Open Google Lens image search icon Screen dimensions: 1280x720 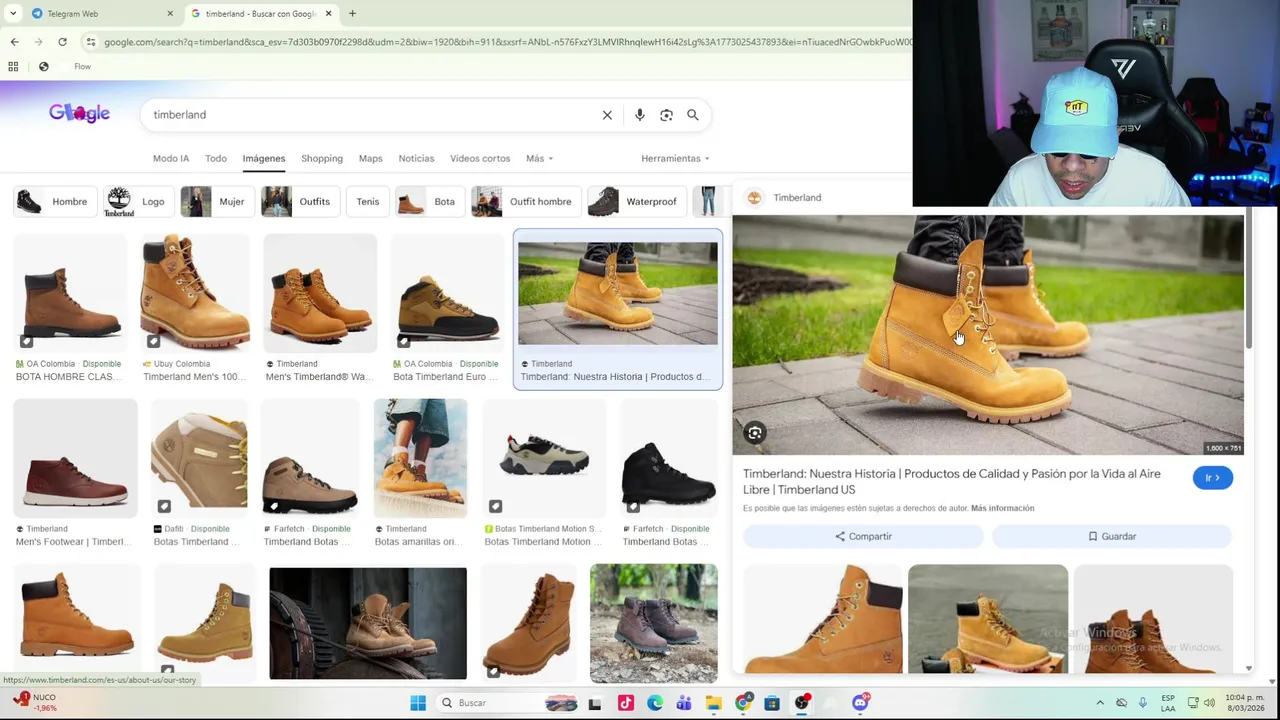click(666, 115)
